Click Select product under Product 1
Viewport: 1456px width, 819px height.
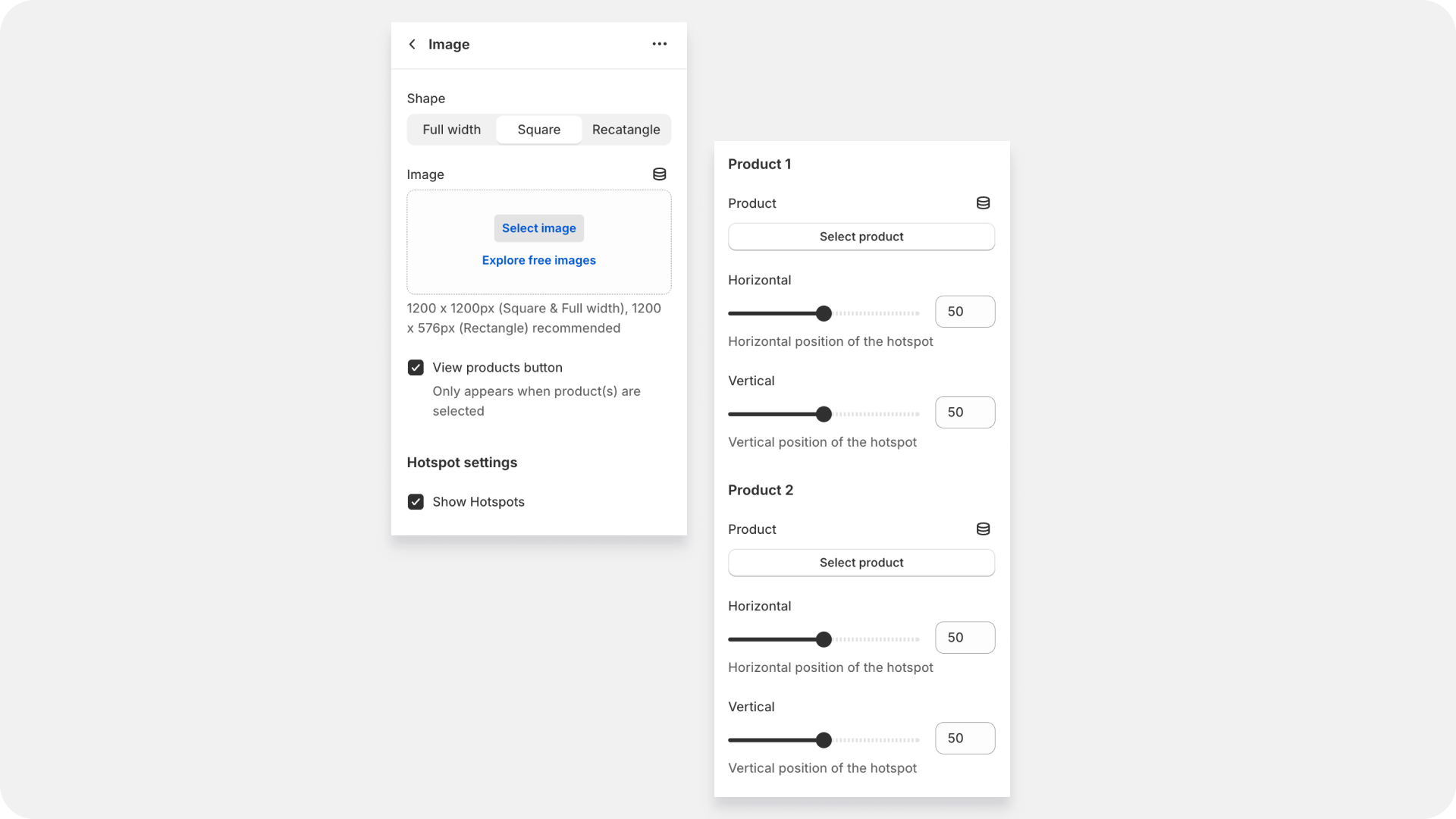(x=861, y=237)
